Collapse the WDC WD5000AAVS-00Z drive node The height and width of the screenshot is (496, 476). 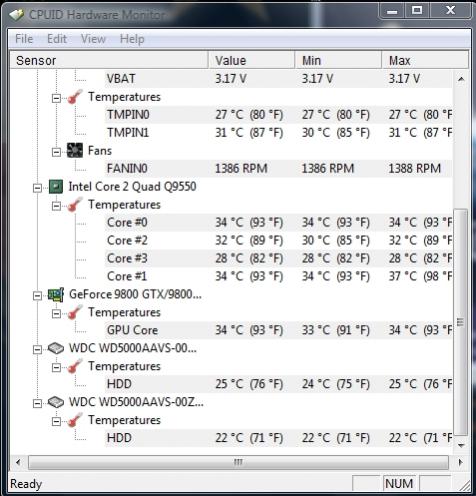(x=37, y=404)
